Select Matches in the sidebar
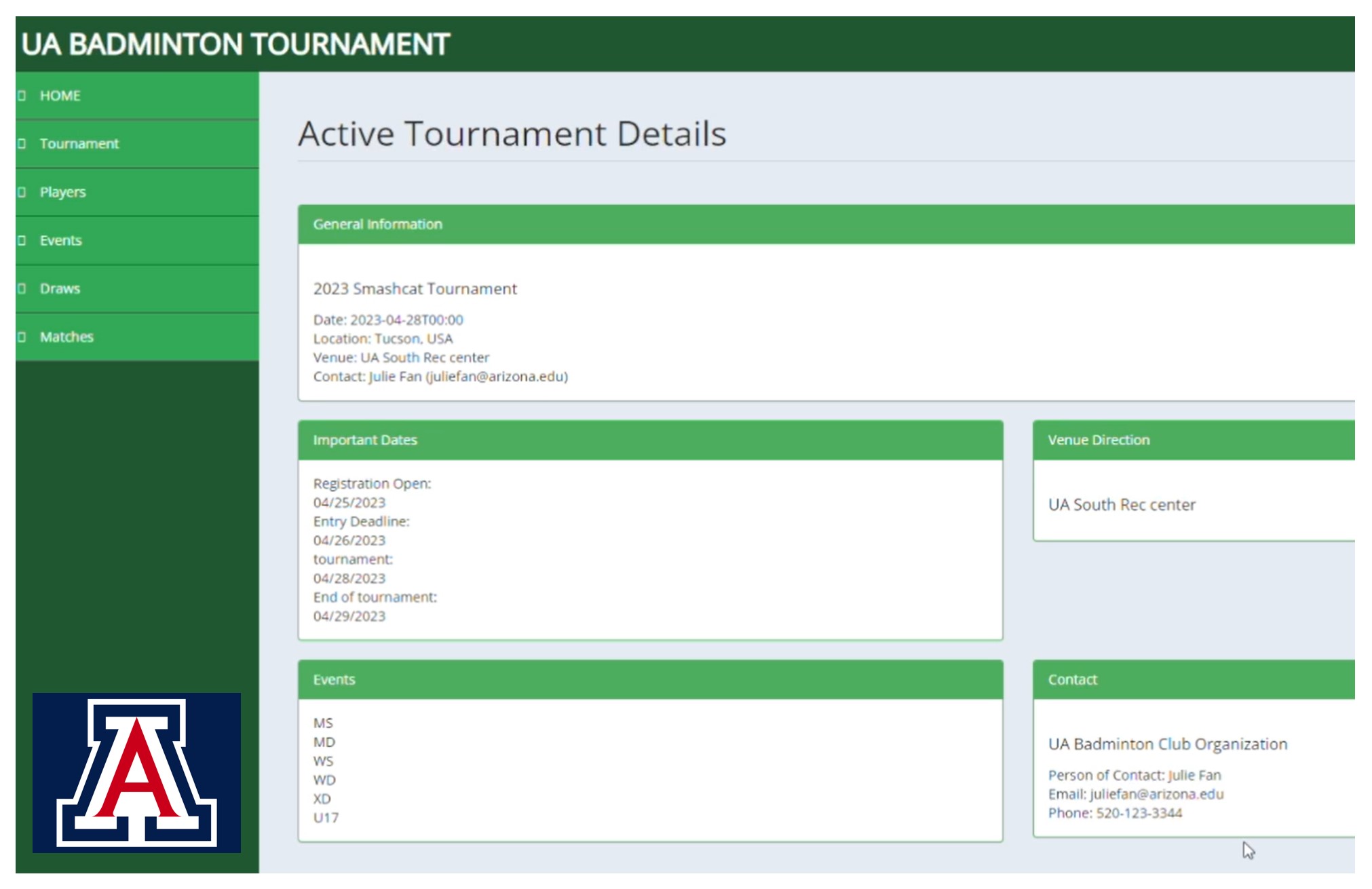1372x889 pixels. [x=66, y=337]
